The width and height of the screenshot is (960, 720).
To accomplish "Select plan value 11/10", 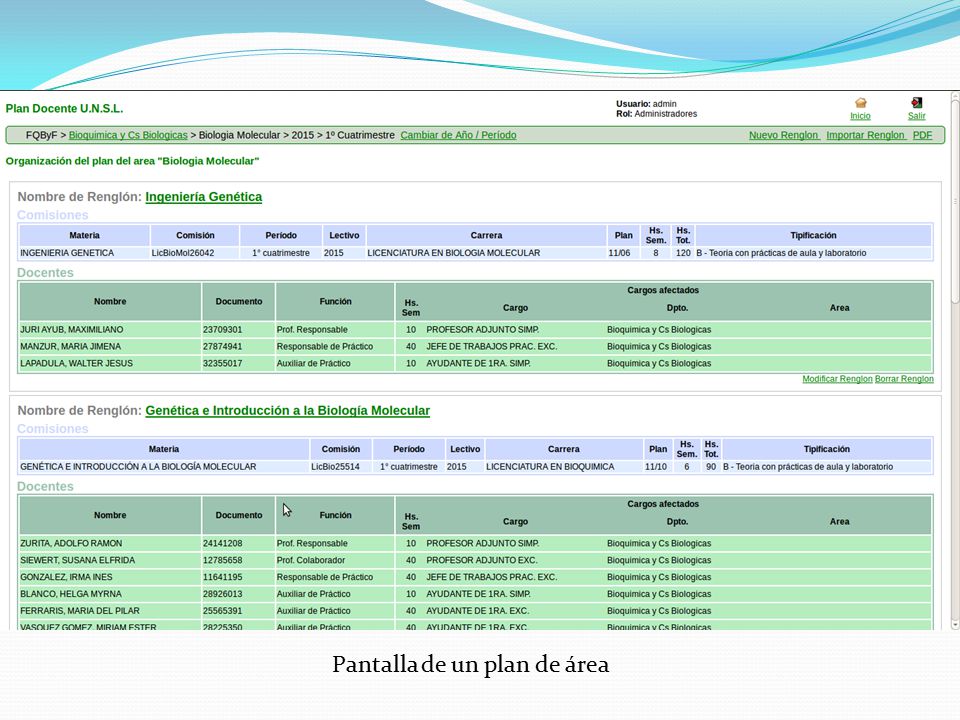I will click(656, 467).
